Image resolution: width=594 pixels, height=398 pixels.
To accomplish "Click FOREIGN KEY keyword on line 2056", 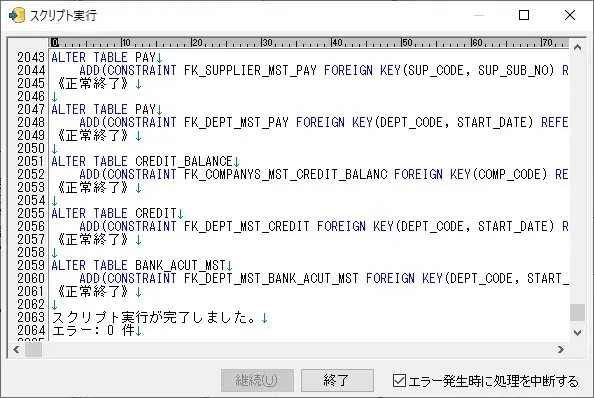I will 355,226.
